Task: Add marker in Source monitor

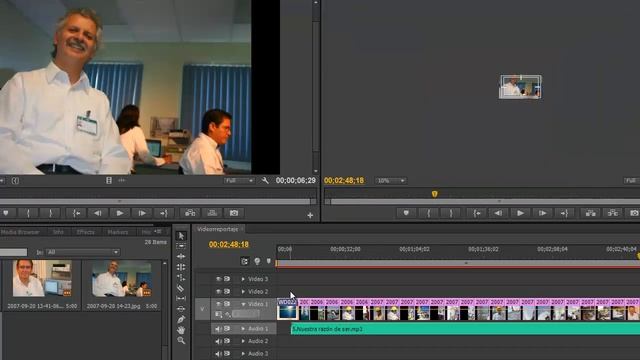Action: [x=6, y=213]
